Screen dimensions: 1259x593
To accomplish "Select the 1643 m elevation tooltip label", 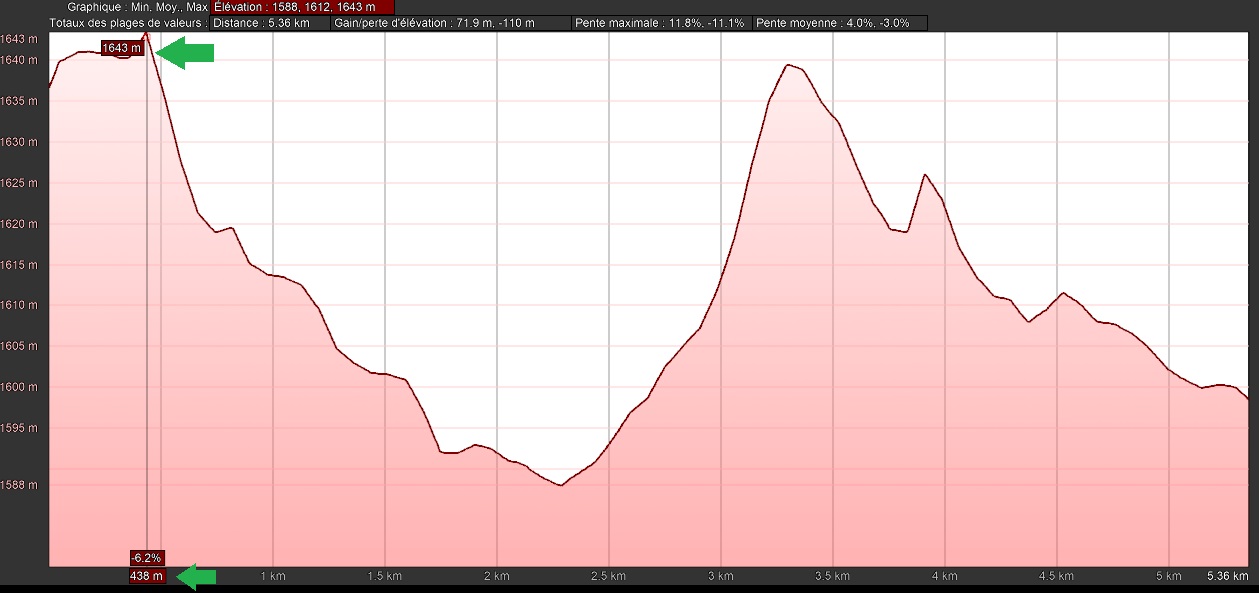I will [123, 48].
